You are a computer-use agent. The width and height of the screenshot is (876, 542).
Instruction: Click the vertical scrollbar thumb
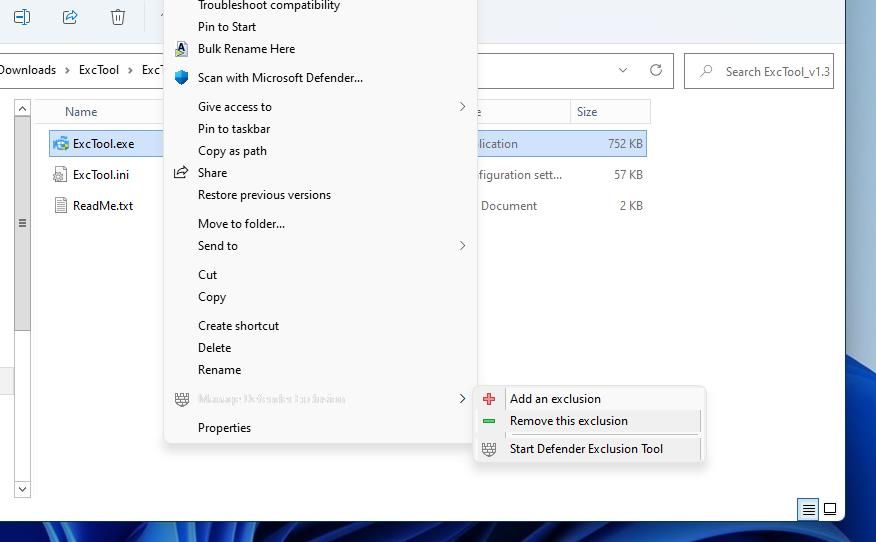click(22, 224)
